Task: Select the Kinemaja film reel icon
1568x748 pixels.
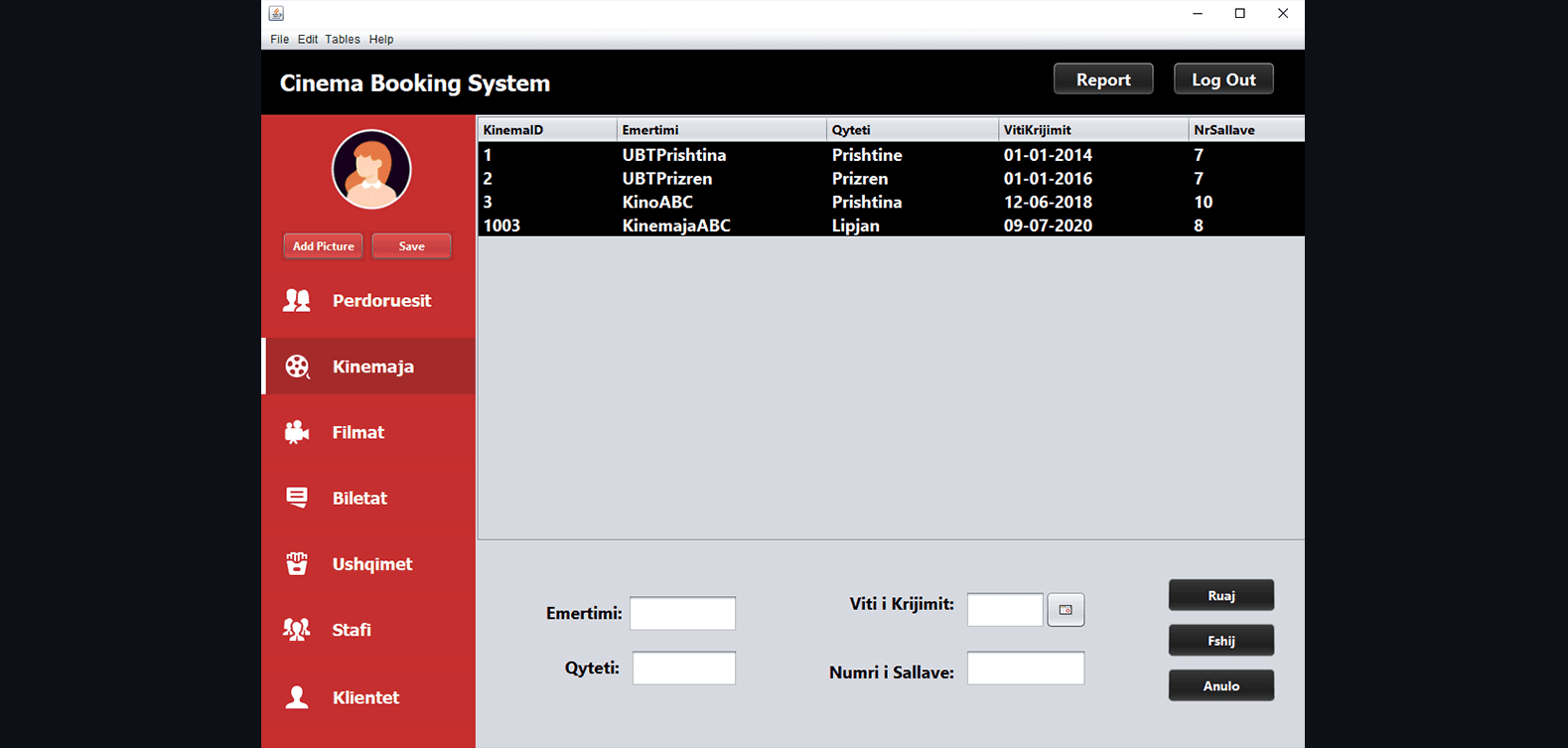Action: (297, 367)
